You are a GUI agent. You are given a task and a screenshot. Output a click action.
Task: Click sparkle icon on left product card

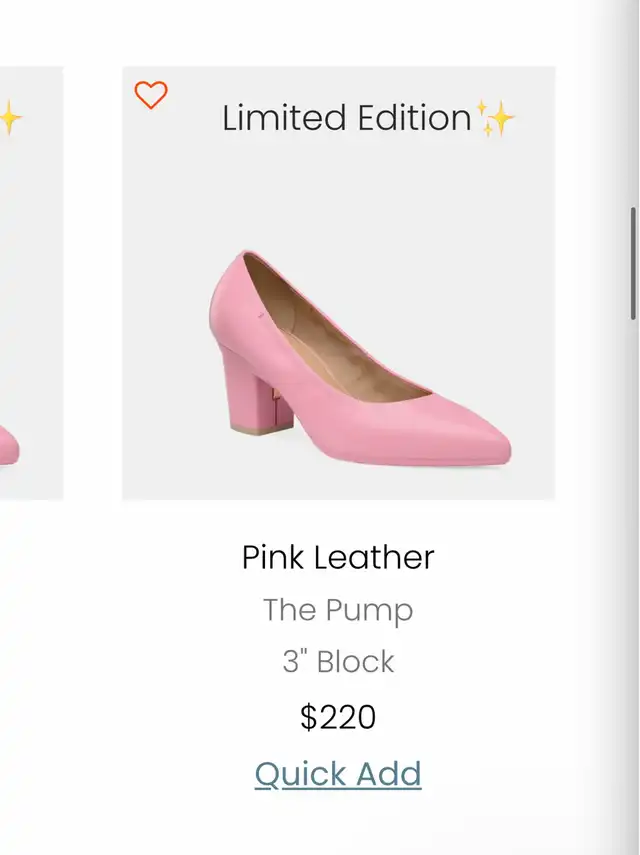tap(10, 117)
